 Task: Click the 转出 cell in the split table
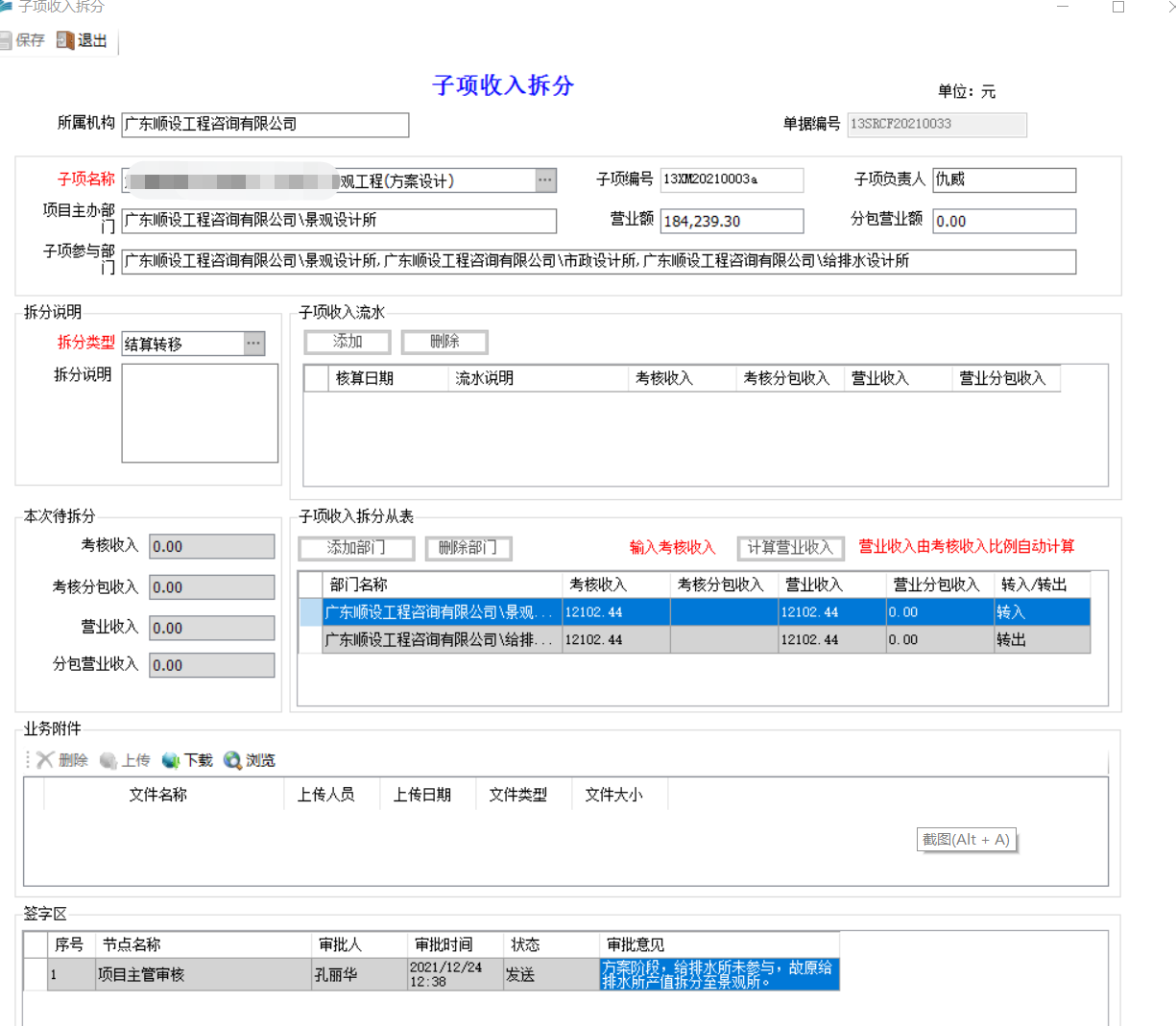coord(1042,640)
